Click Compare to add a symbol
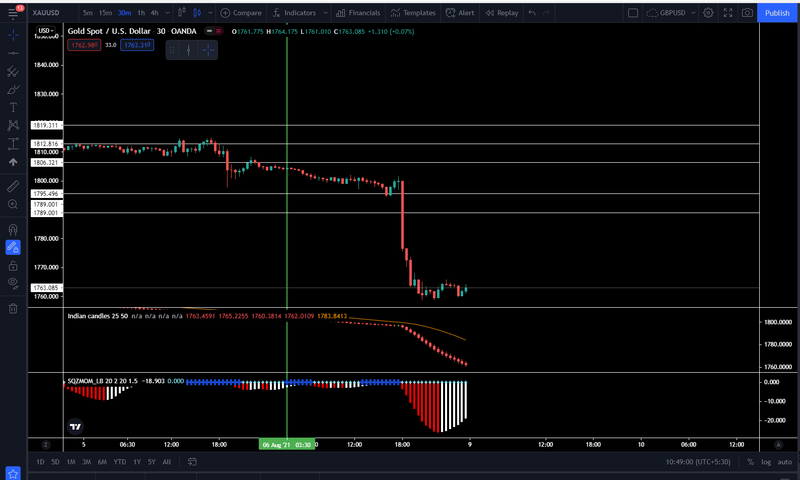The width and height of the screenshot is (800, 480). 241,13
